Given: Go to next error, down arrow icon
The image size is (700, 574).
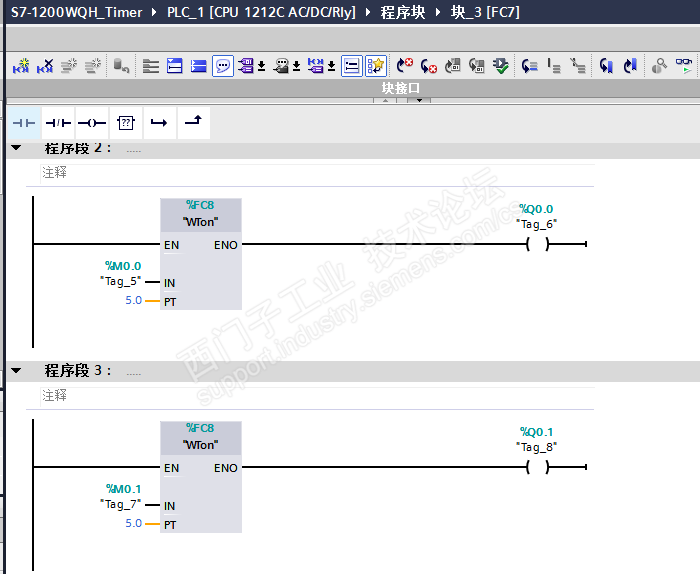Looking at the screenshot, I should 429,66.
